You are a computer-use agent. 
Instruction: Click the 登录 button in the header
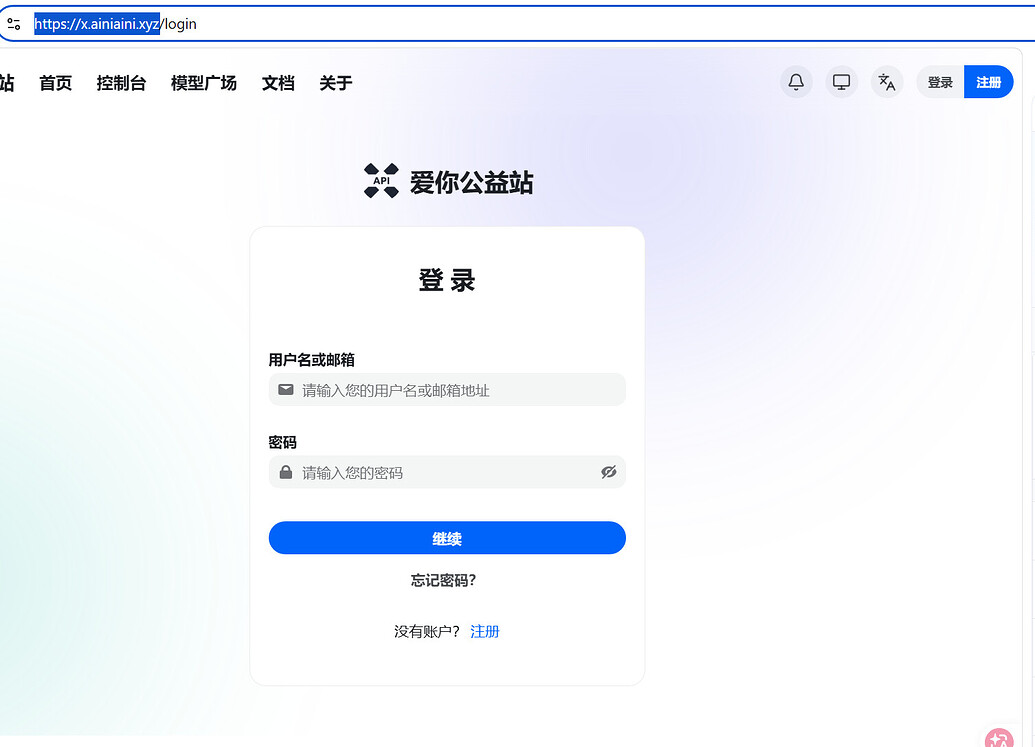pos(940,82)
